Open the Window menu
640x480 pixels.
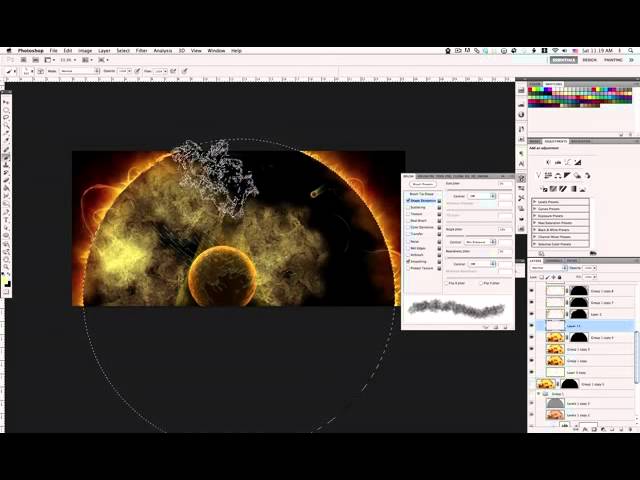point(216,51)
